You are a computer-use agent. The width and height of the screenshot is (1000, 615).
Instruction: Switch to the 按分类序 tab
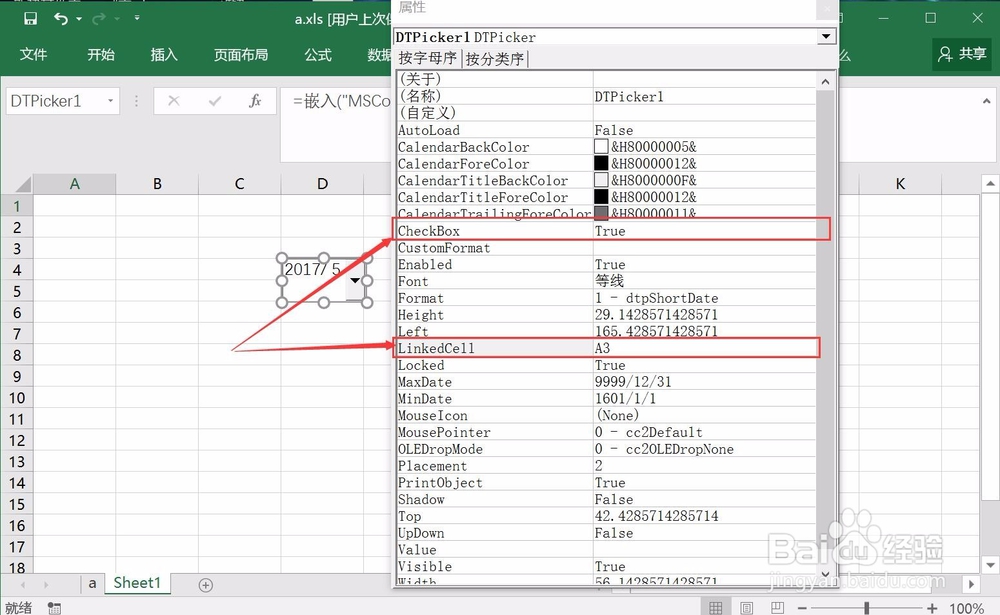(x=494, y=59)
